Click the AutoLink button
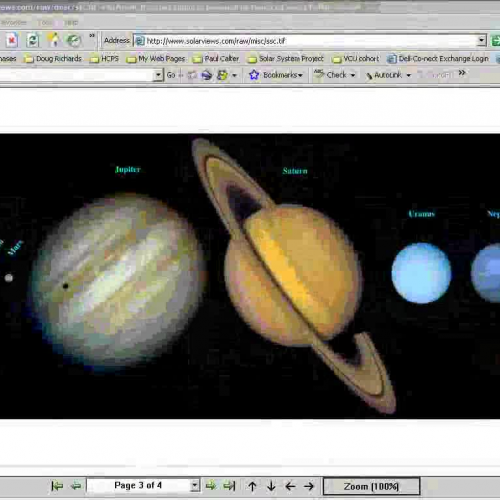The height and width of the screenshot is (500, 500). point(384,75)
